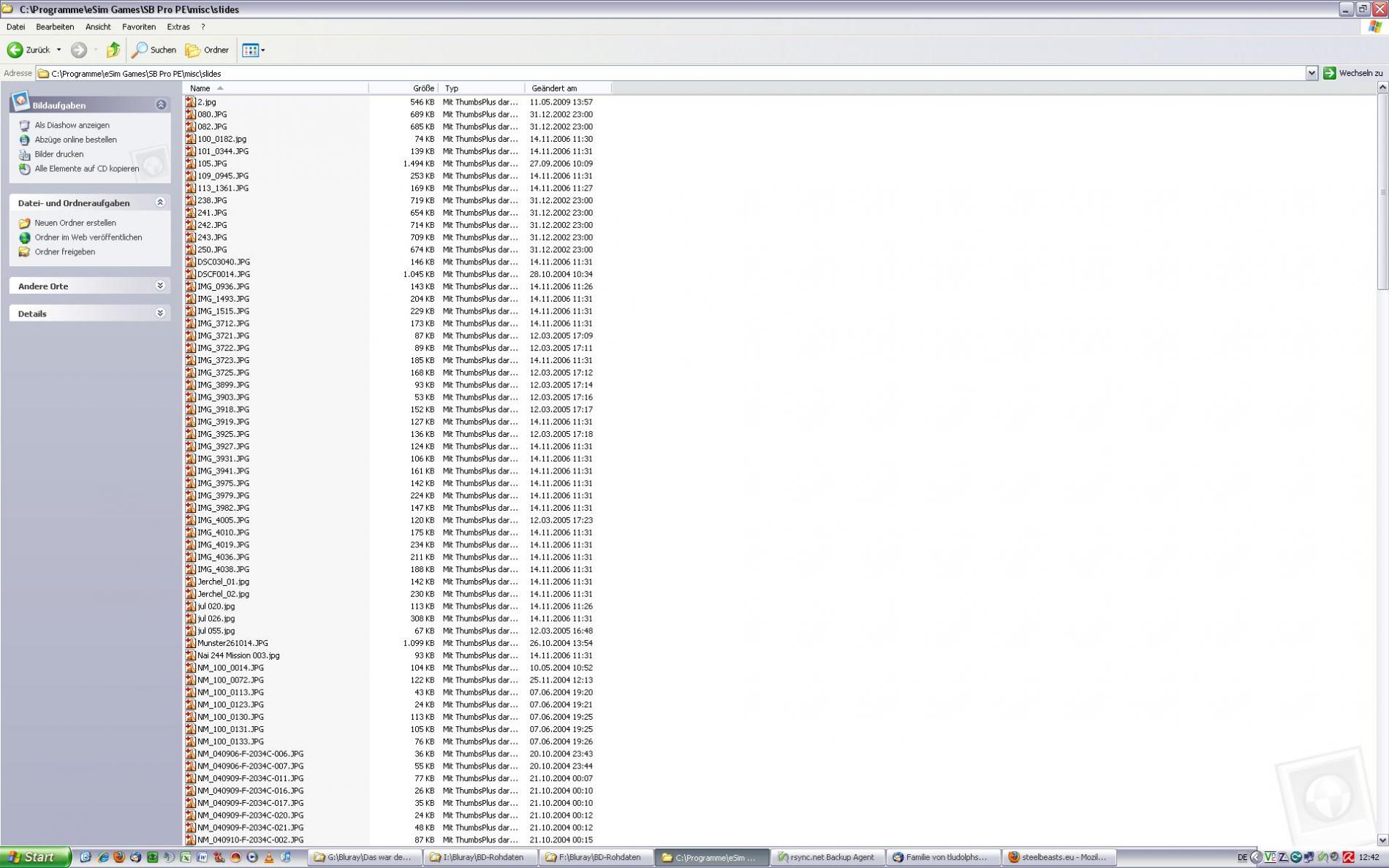Click the green folder-up icon

pyautogui.click(x=113, y=50)
